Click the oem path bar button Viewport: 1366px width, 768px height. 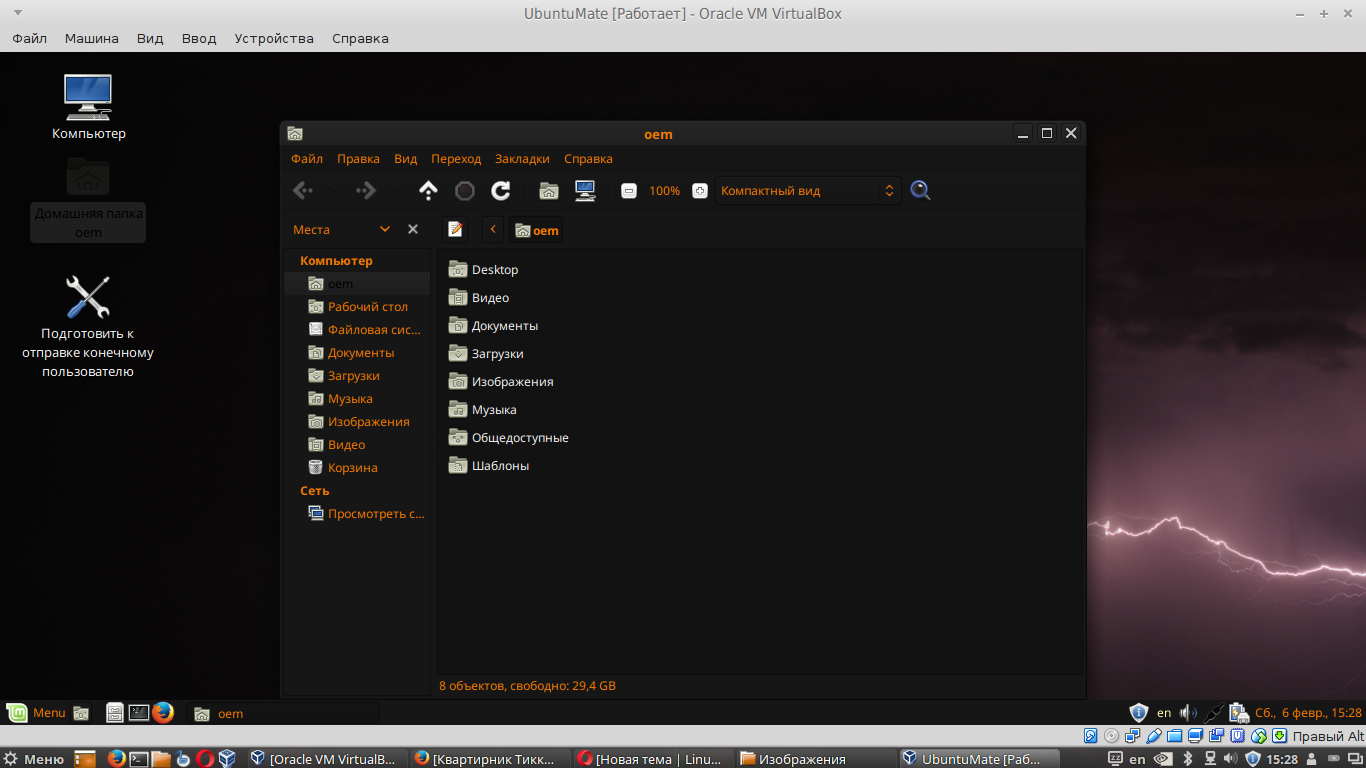tap(536, 230)
